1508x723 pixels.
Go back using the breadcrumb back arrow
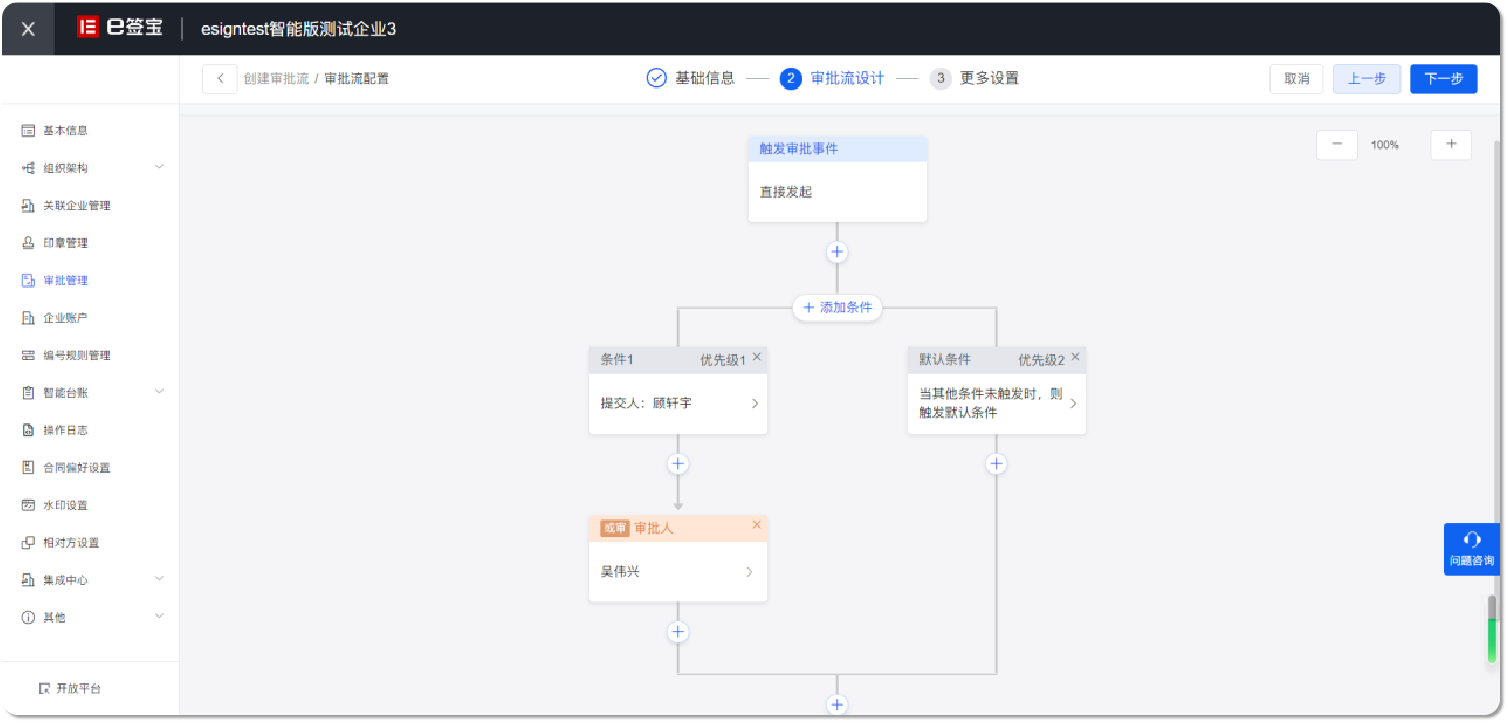click(219, 79)
